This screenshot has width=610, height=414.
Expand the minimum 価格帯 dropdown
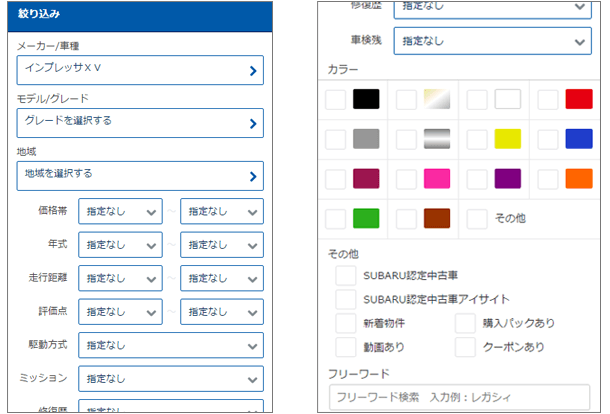[121, 212]
